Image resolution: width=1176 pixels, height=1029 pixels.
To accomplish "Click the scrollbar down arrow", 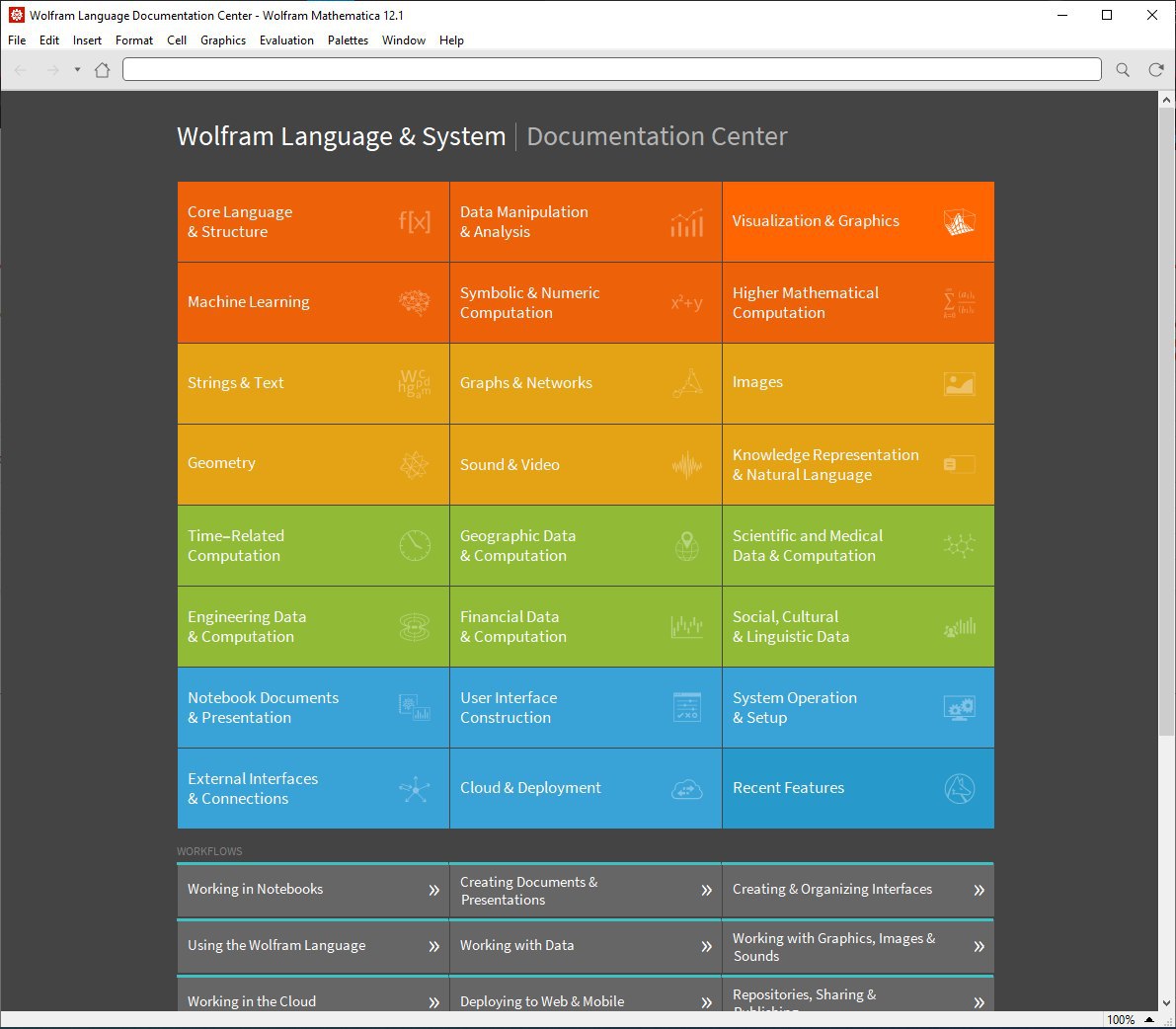I will (x=1166, y=1003).
